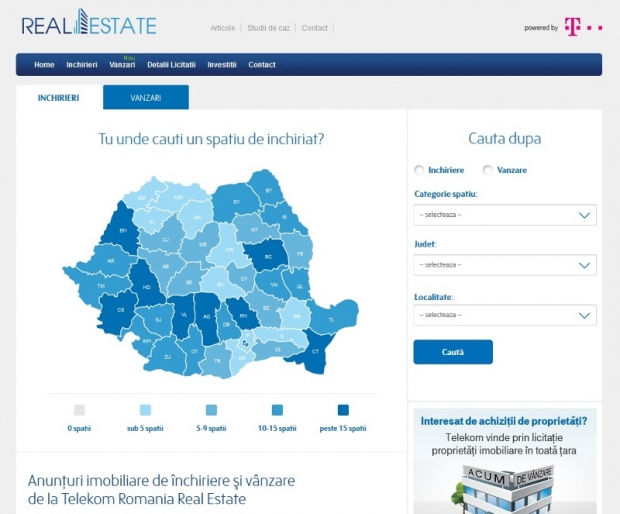Select TR county on the map
Image resolution: width=620 pixels, height=514 pixels.
click(x=217, y=361)
